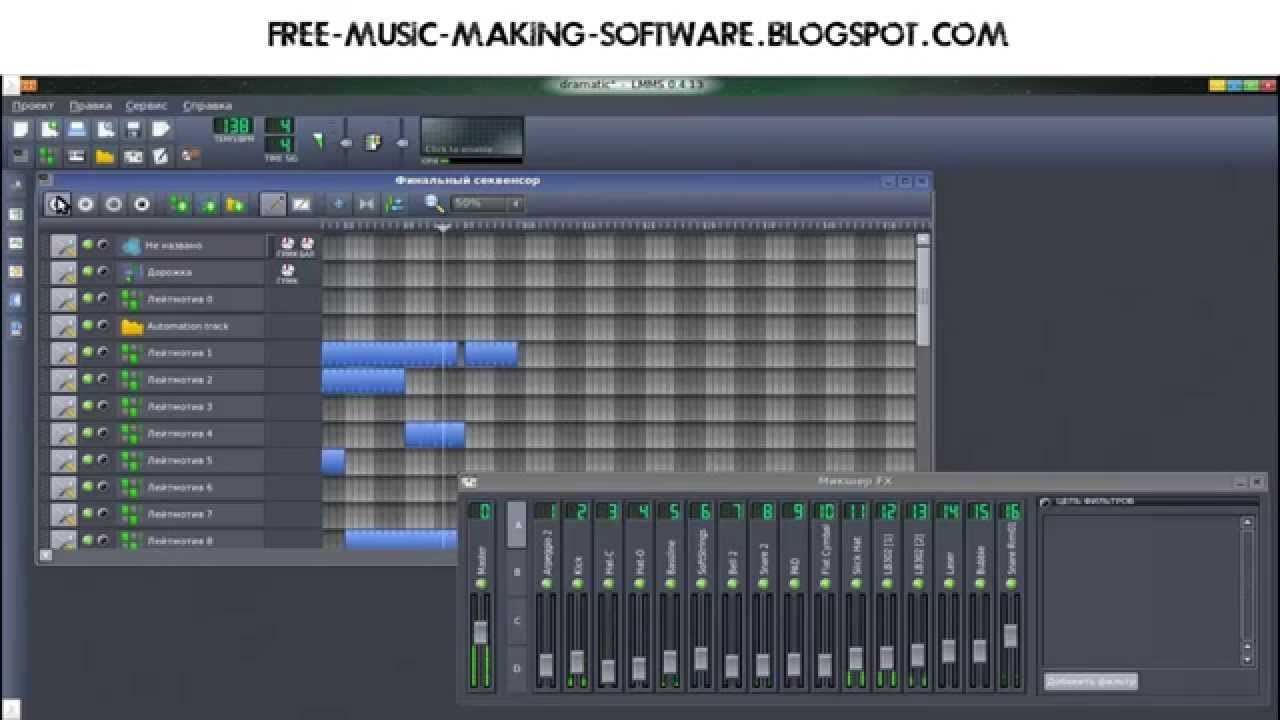This screenshot has width=1280, height=720.
Task: Click the Master channel volume fader
Action: [480, 632]
